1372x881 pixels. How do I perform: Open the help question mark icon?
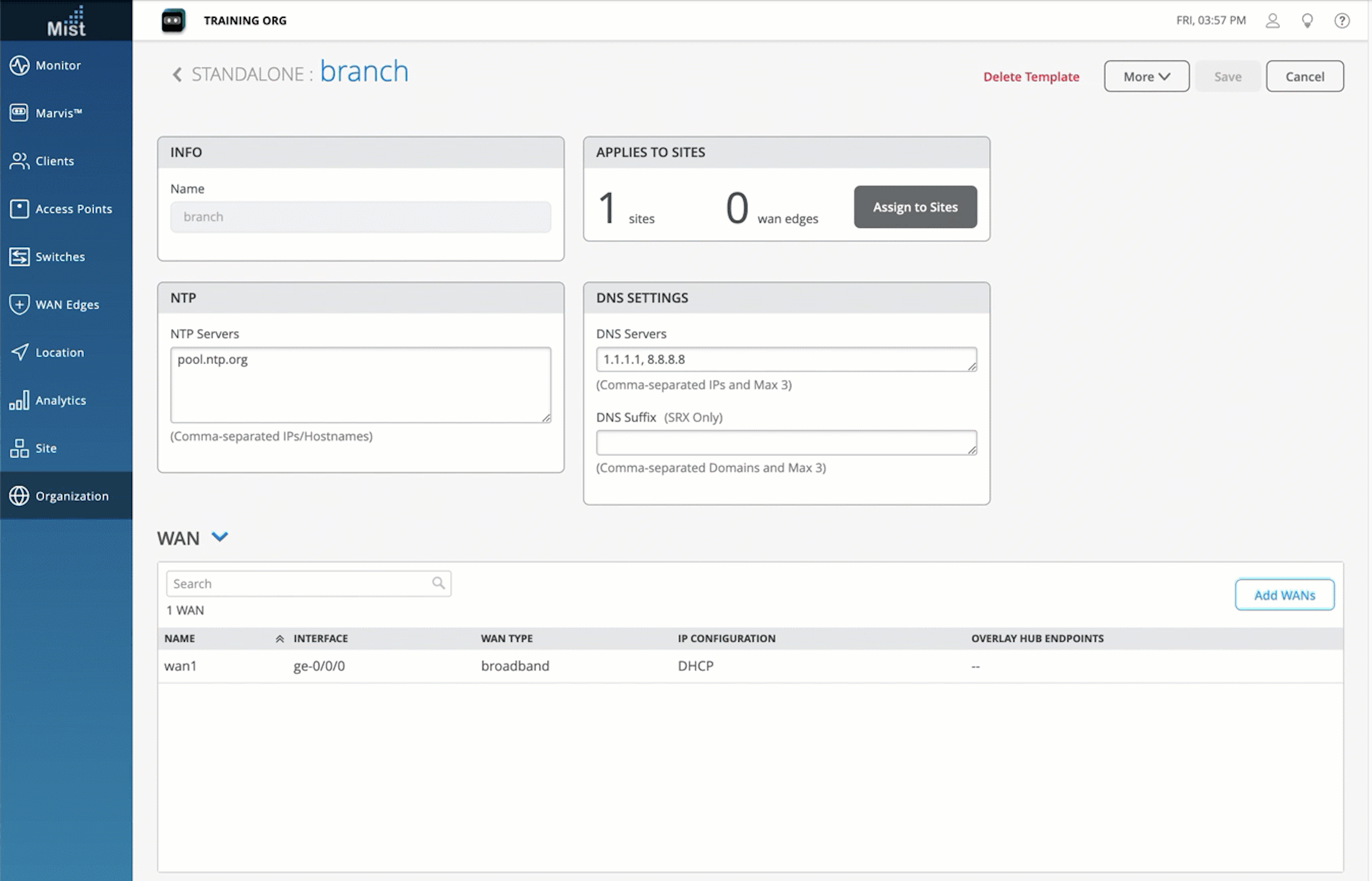pos(1342,21)
